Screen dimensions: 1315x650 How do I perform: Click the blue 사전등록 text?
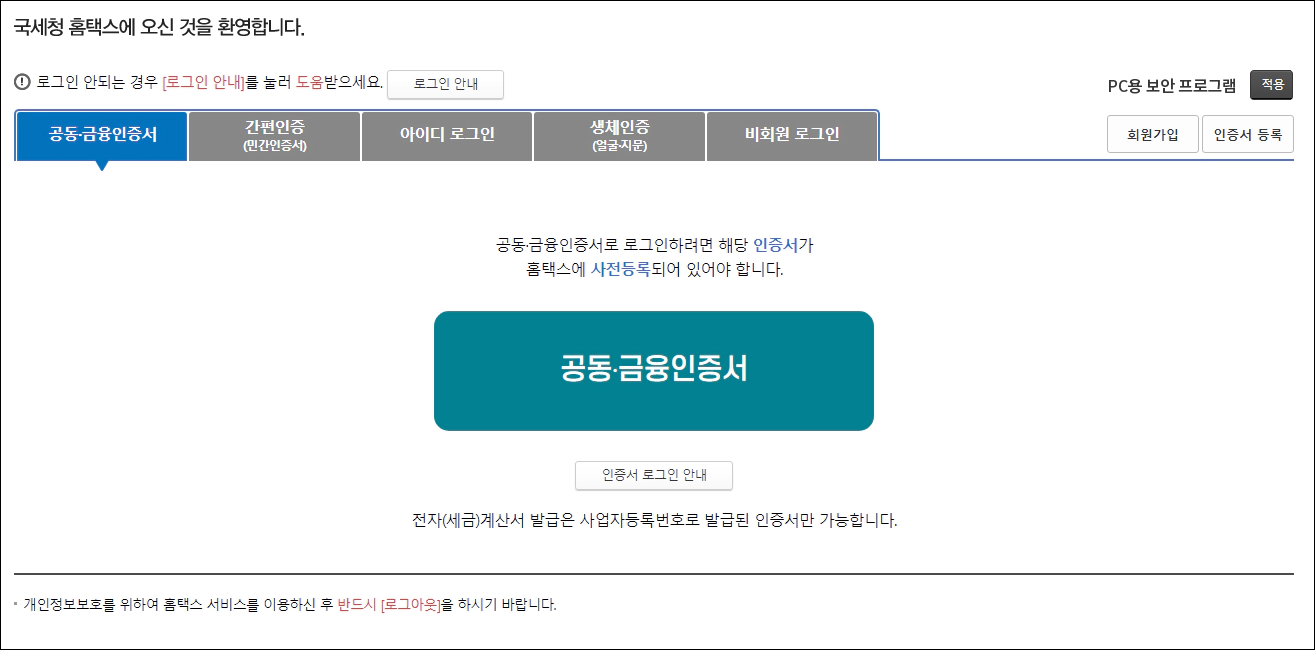(621, 269)
